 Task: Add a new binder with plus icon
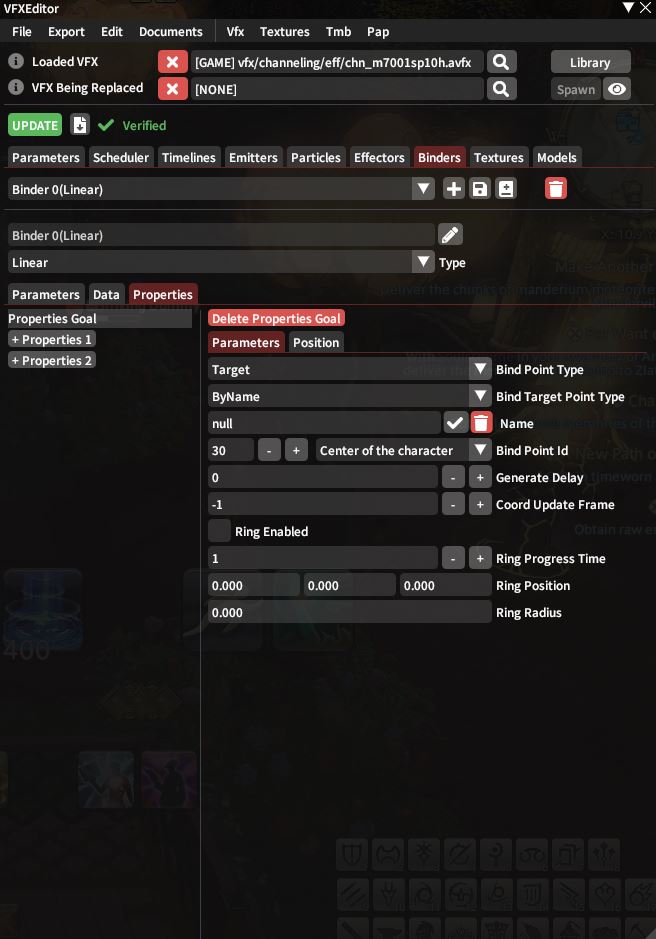454,189
